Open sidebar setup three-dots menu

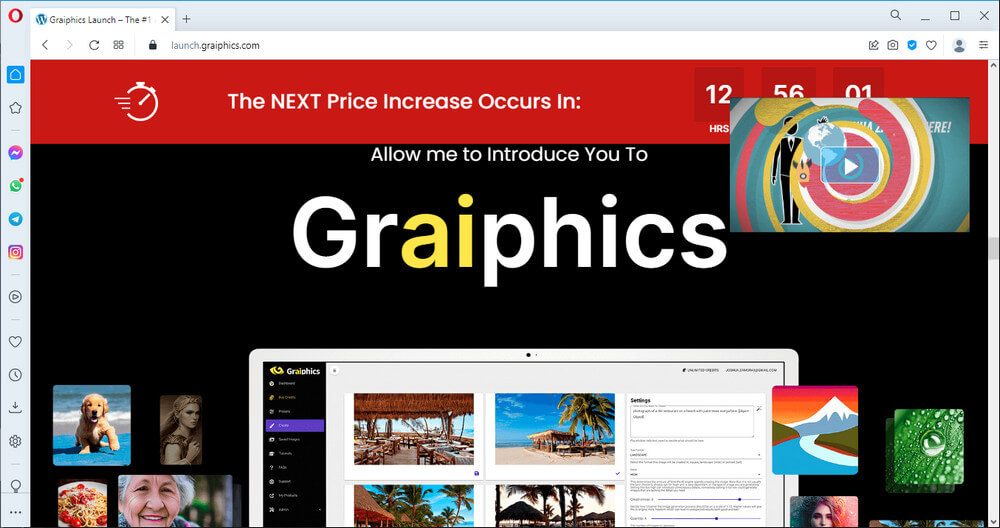pos(15,512)
